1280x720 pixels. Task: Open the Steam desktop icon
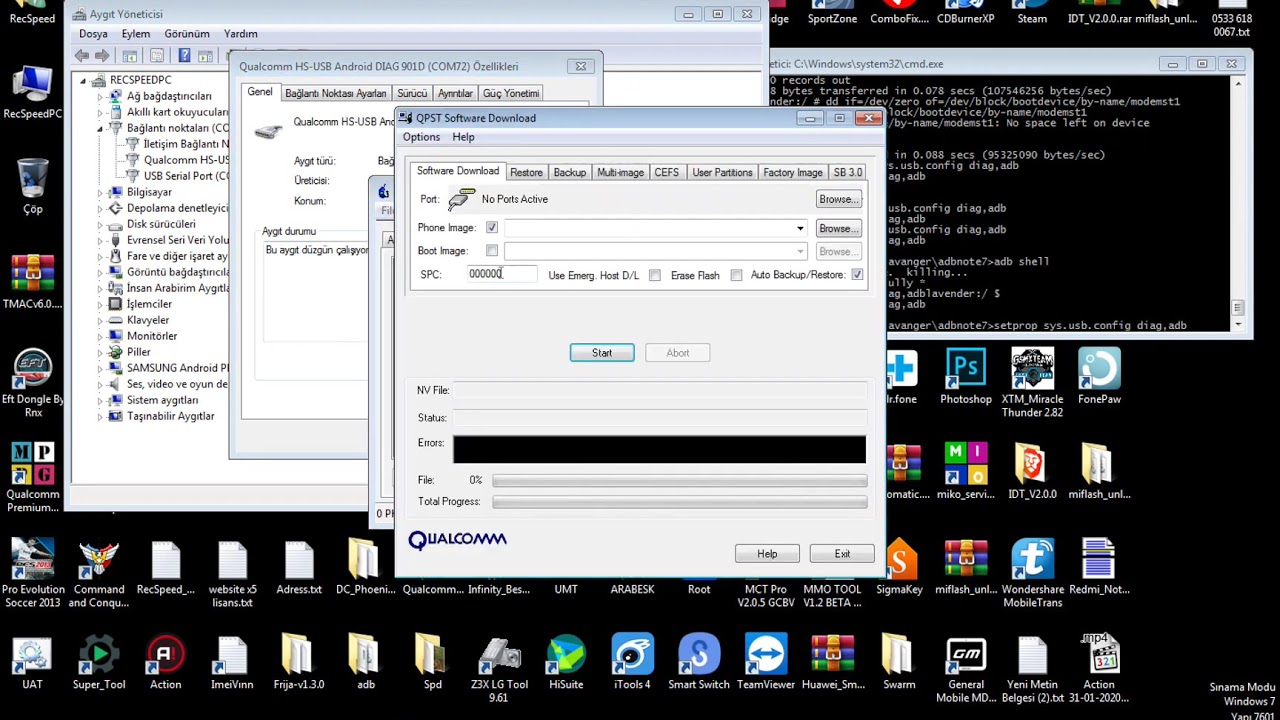coord(1032,13)
